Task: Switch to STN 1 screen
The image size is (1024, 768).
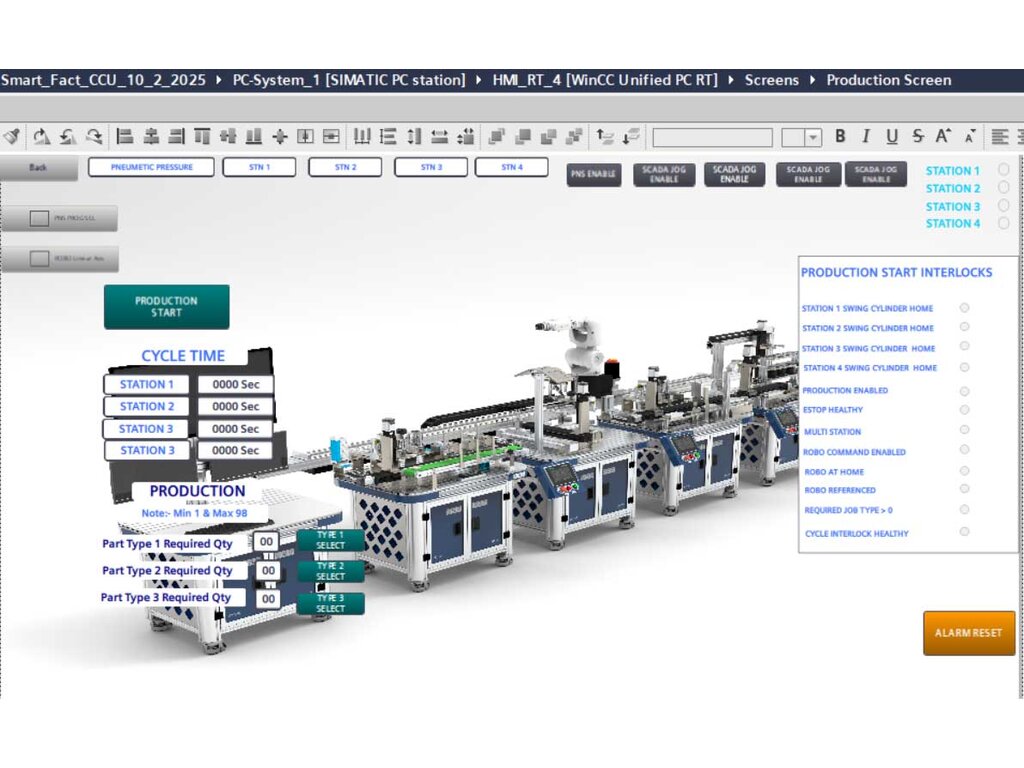Action: pos(259,167)
